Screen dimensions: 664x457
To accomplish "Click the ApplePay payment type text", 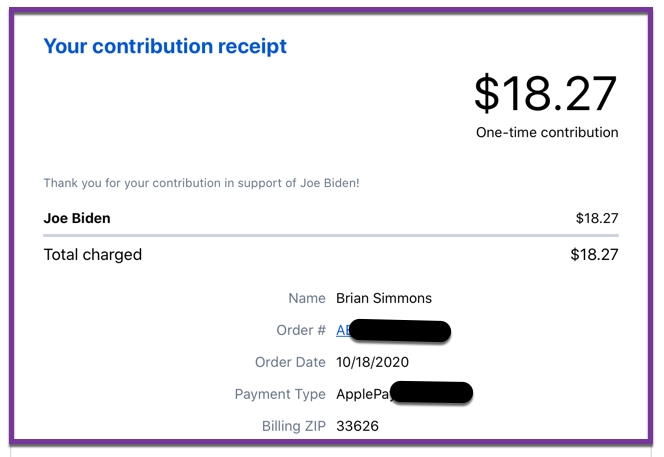I will point(364,394).
